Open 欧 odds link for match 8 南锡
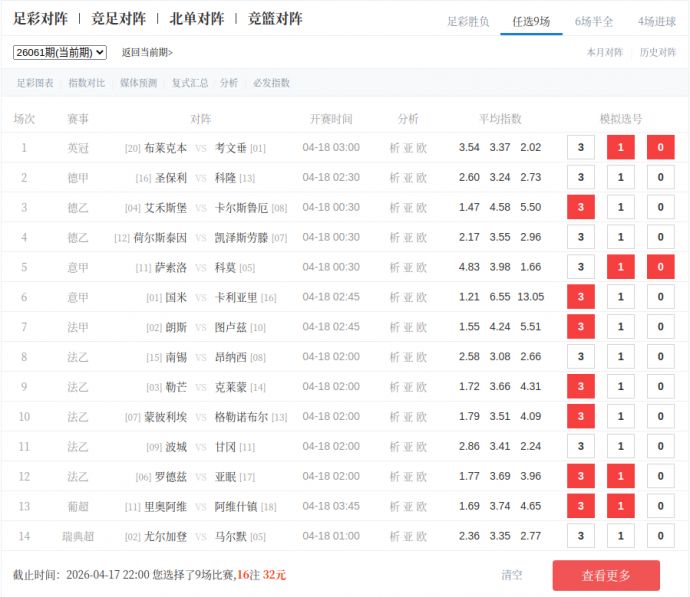This screenshot has height=597, width=690. (422, 357)
